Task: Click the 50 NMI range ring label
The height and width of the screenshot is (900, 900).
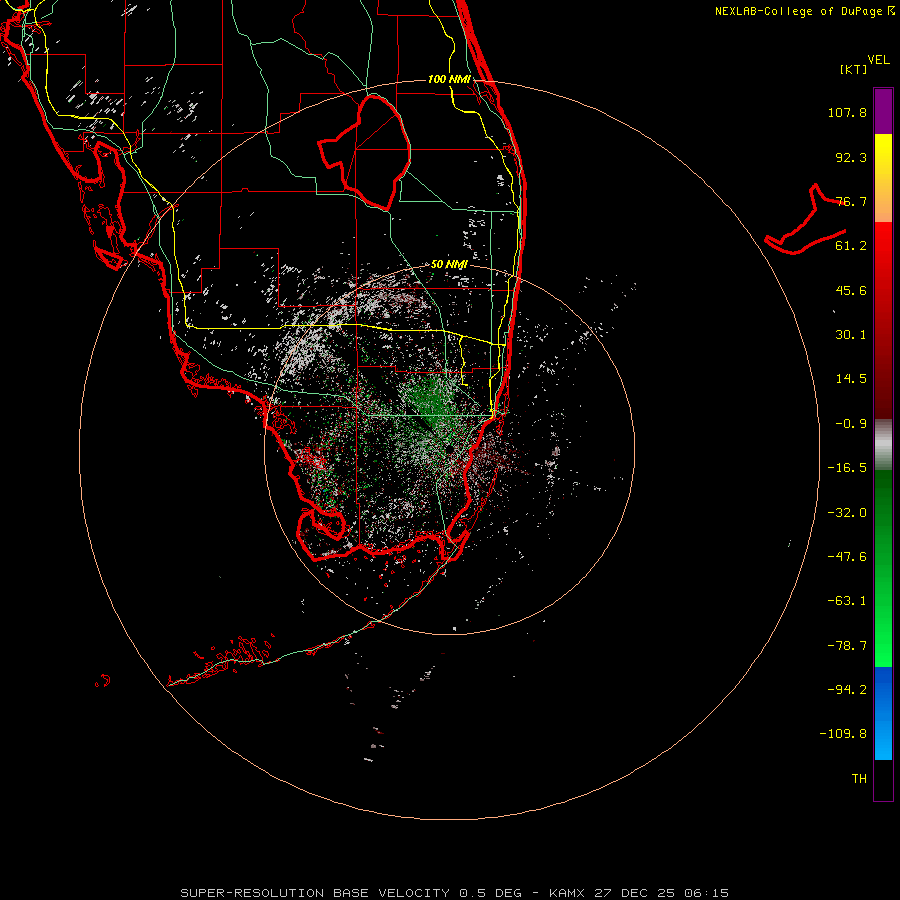Action: 449,265
